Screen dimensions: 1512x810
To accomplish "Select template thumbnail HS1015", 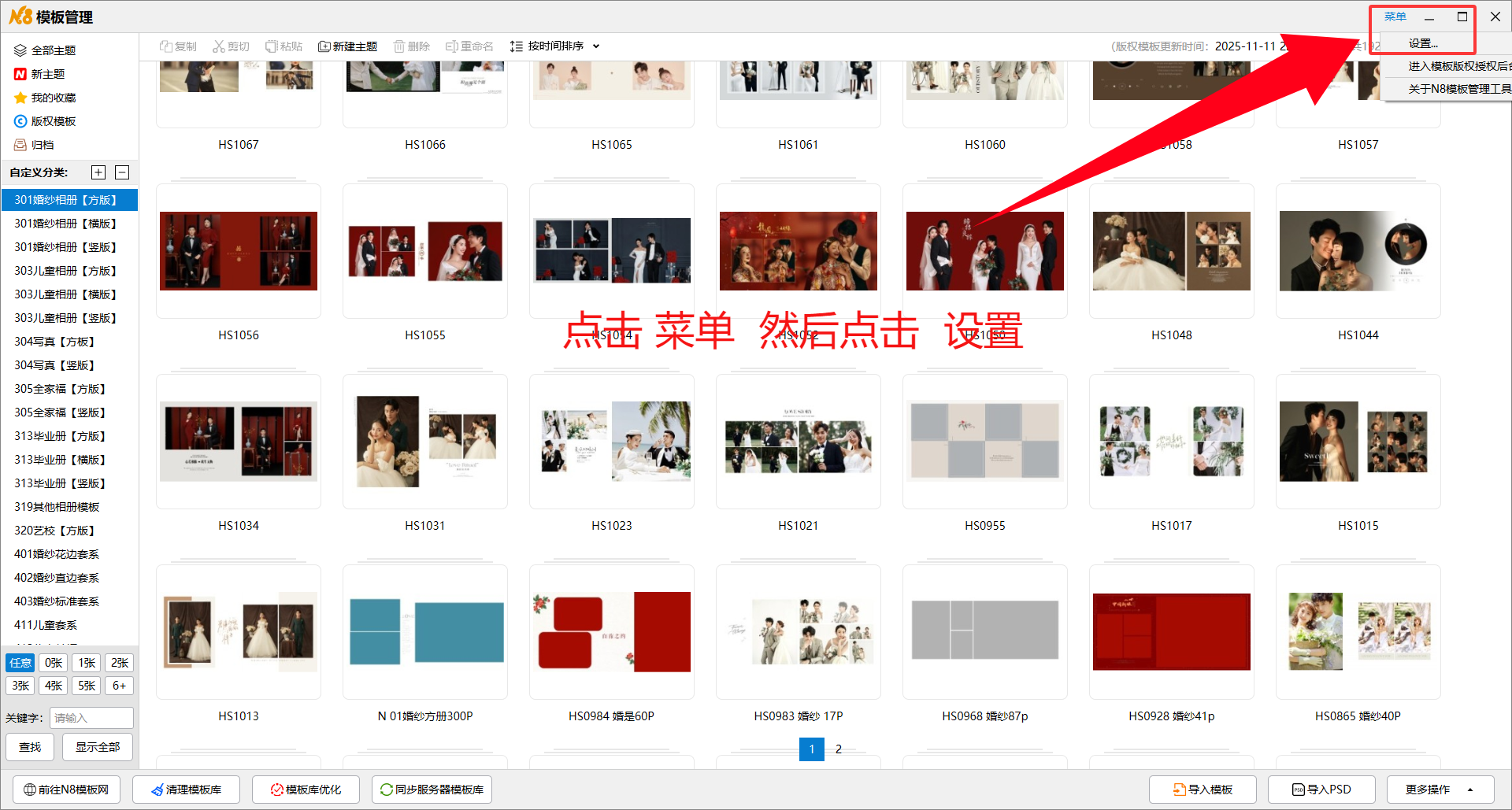I will click(1358, 442).
